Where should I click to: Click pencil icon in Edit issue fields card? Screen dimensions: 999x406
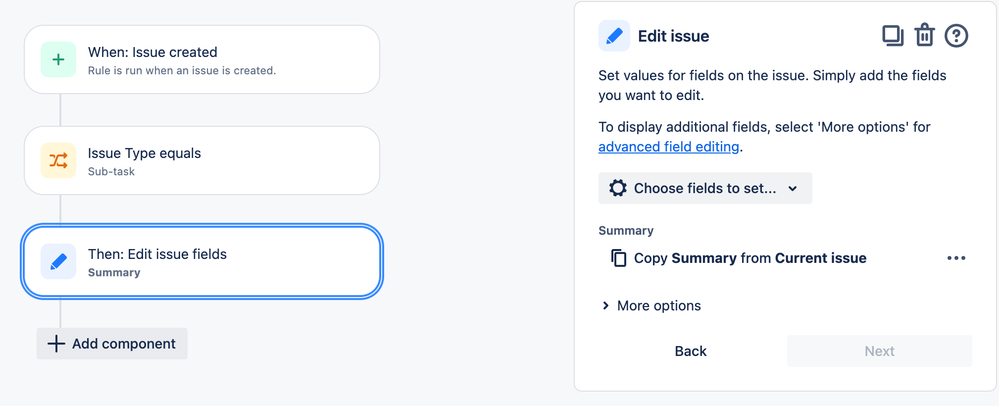(58, 261)
